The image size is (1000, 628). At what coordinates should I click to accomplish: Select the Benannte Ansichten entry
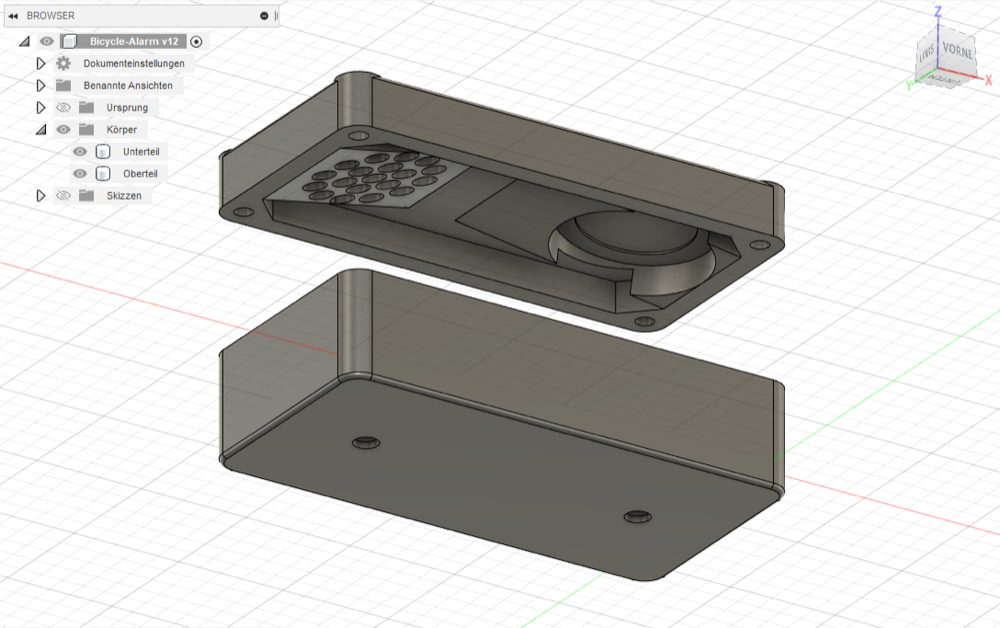click(128, 85)
